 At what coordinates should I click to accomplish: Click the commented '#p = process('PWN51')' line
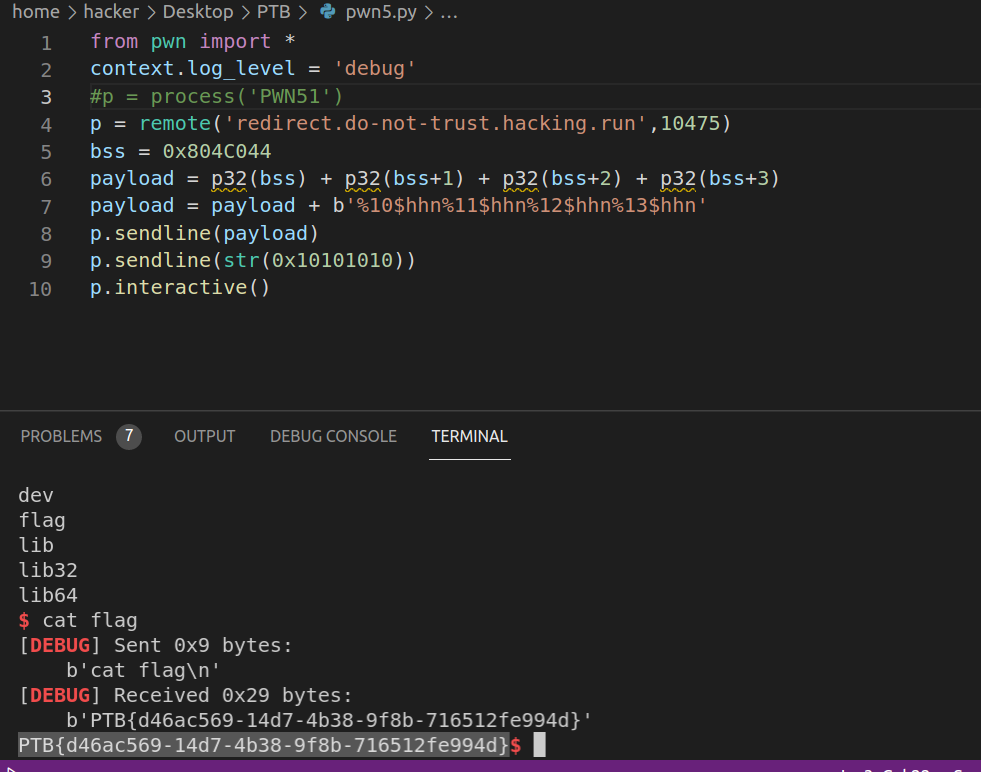tap(216, 96)
